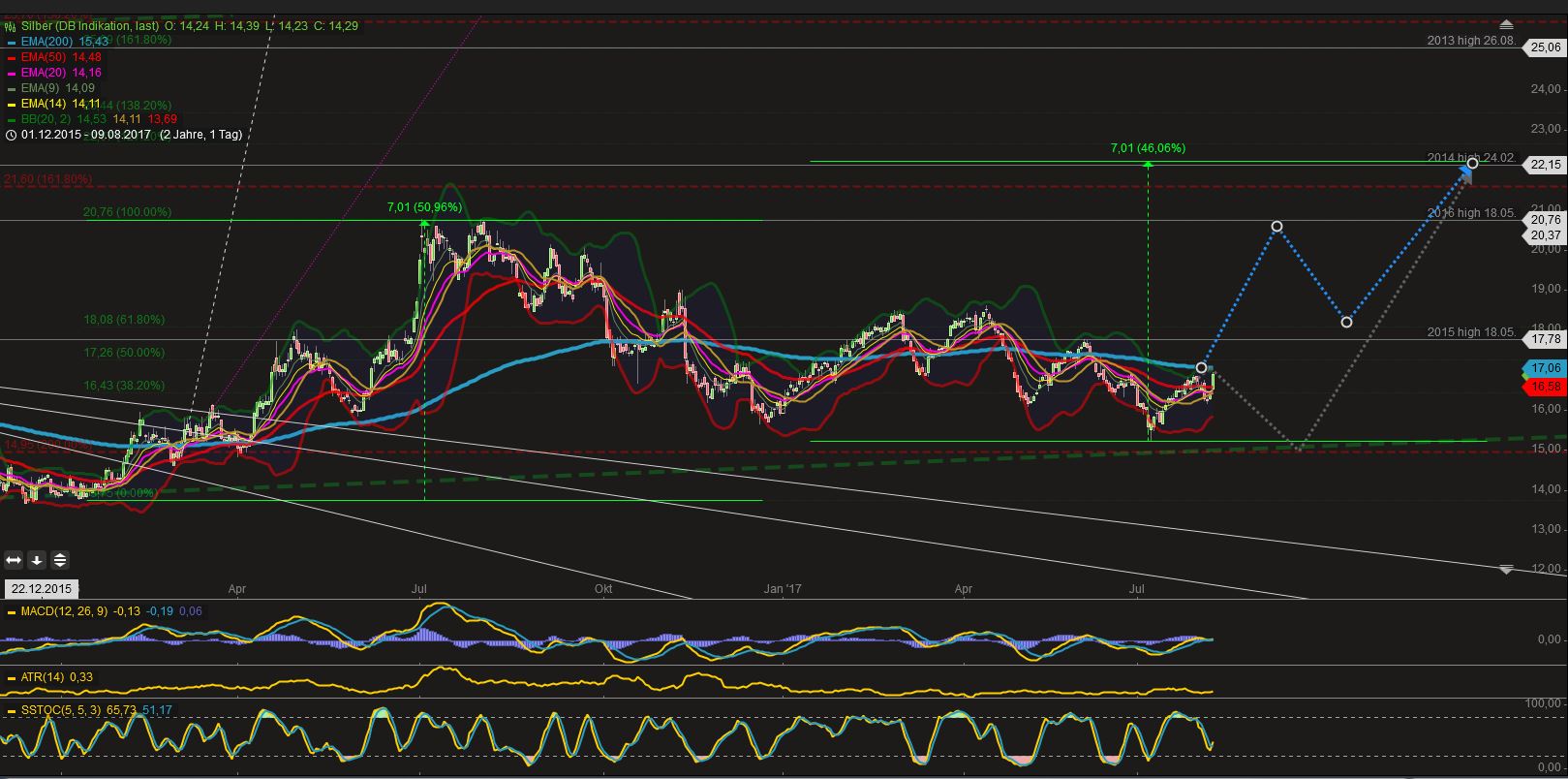Screen dimensions: 1568x779
Task: Click the 25,06 price tag
Action: click(x=1545, y=47)
